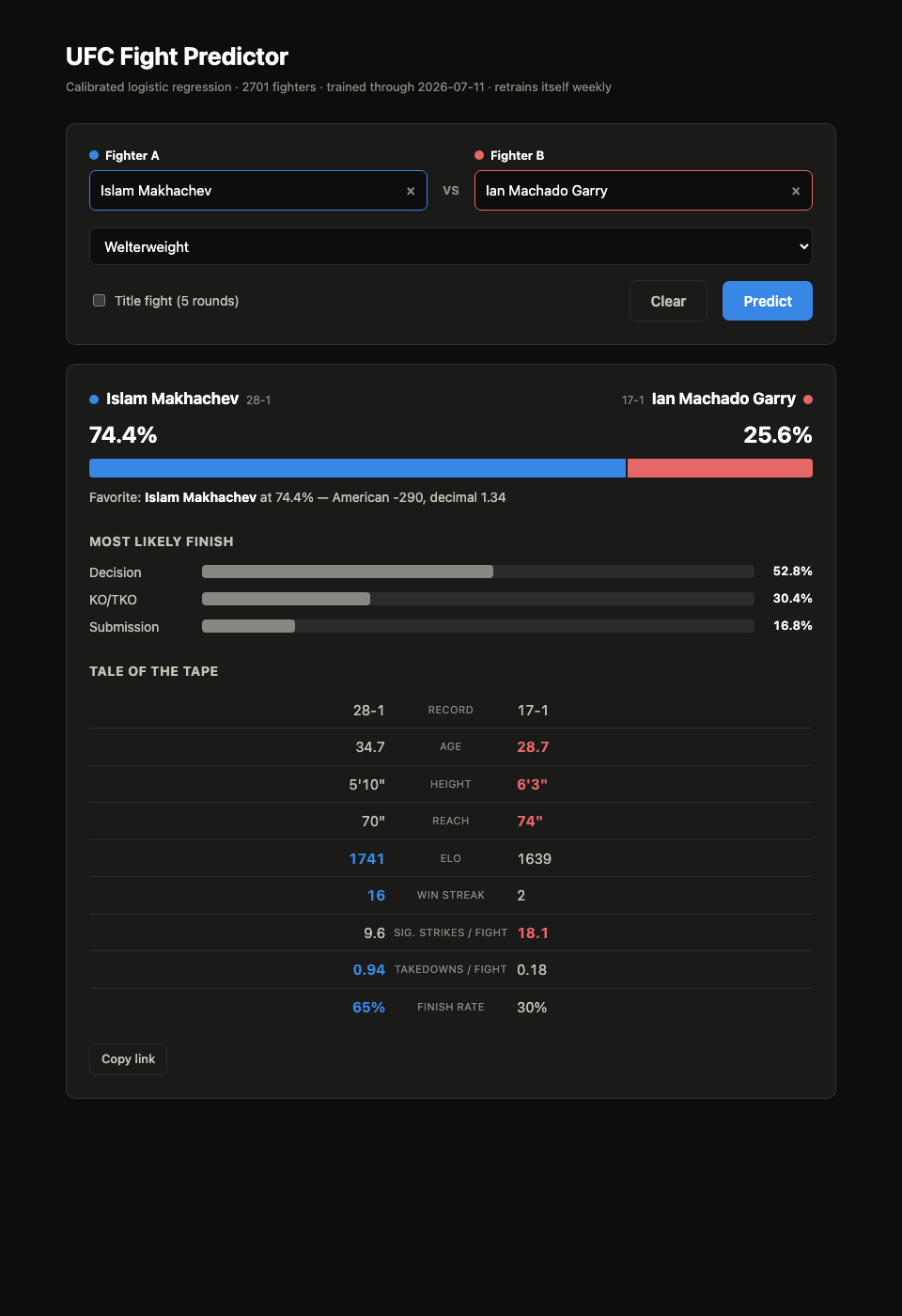Click the VS label between the fighter inputs
The width and height of the screenshot is (902, 1316).
click(451, 190)
